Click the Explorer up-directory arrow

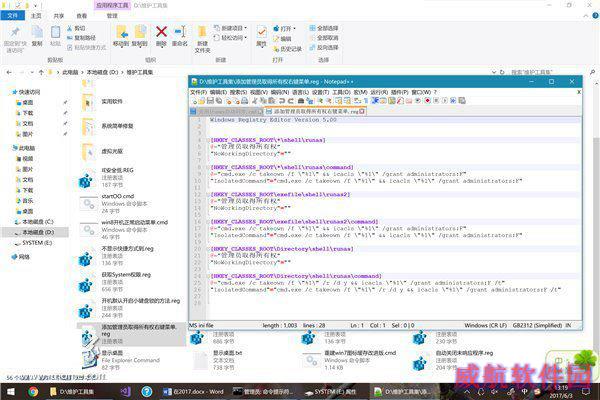[x=41, y=72]
